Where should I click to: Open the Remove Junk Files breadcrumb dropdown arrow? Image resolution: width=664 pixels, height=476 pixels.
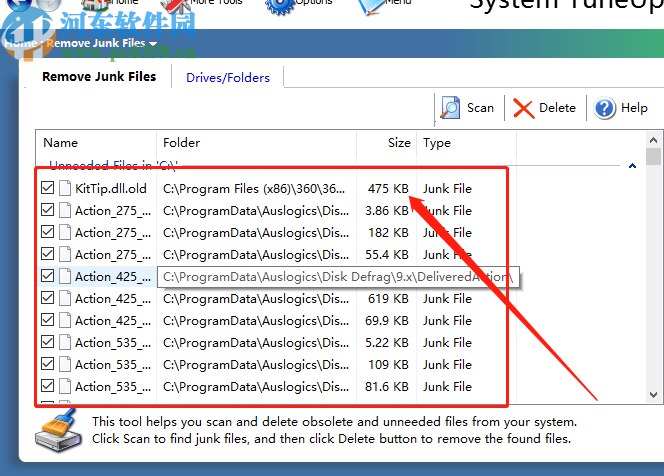tap(153, 44)
